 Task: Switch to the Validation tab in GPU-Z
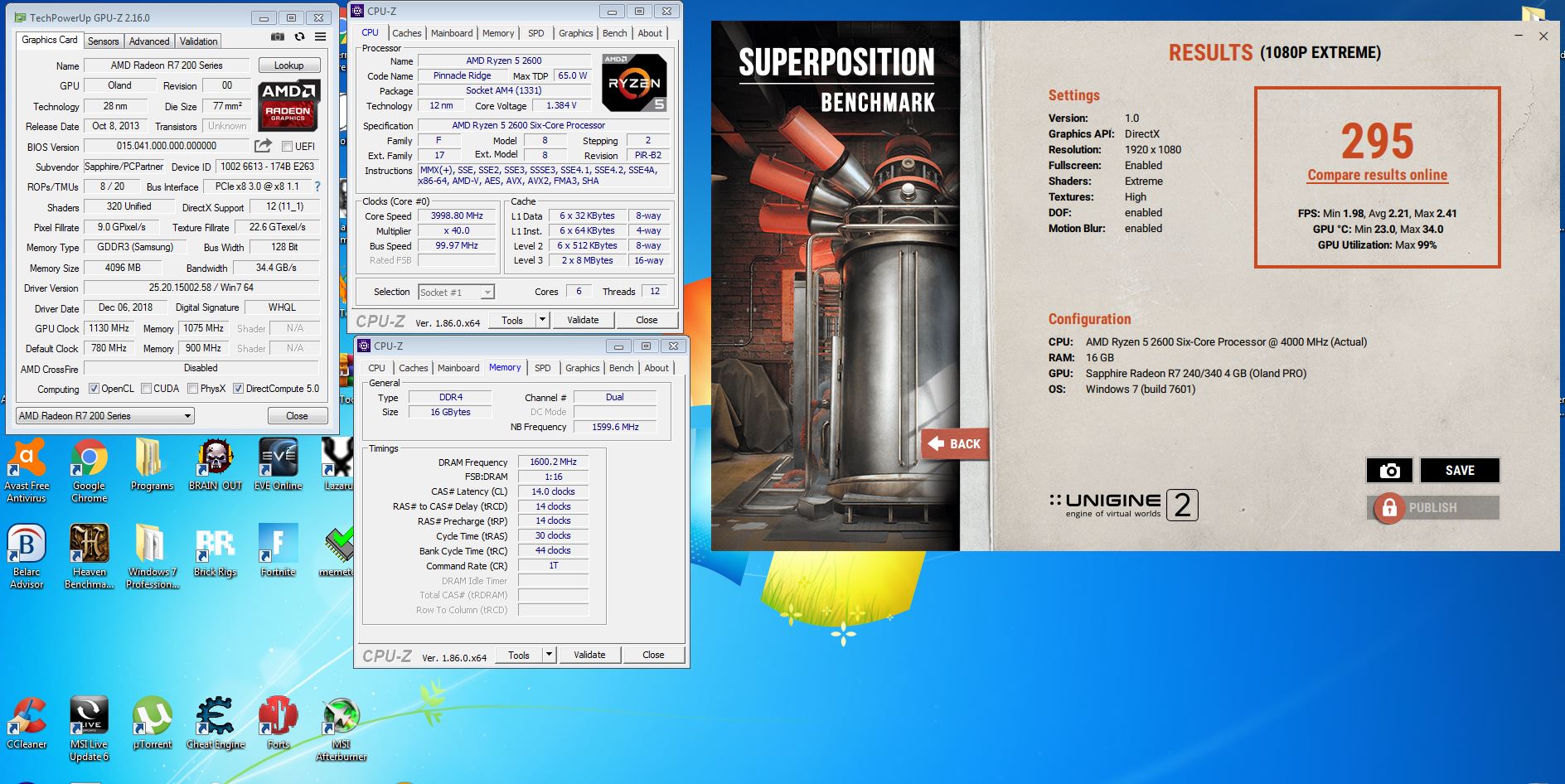click(199, 41)
